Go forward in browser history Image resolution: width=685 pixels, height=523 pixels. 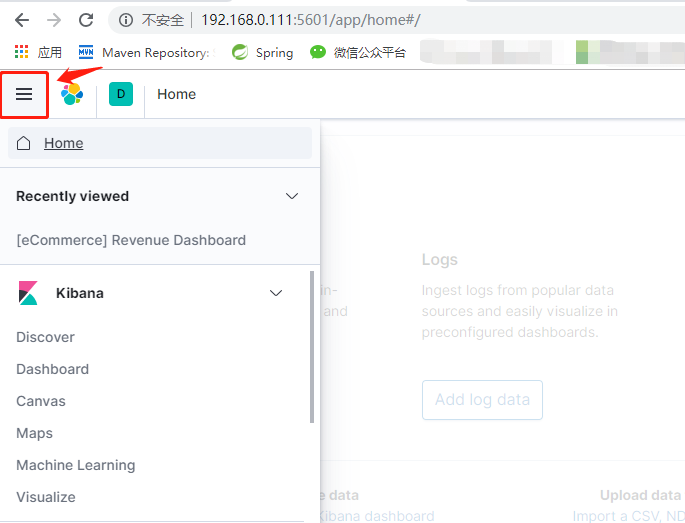(x=54, y=20)
